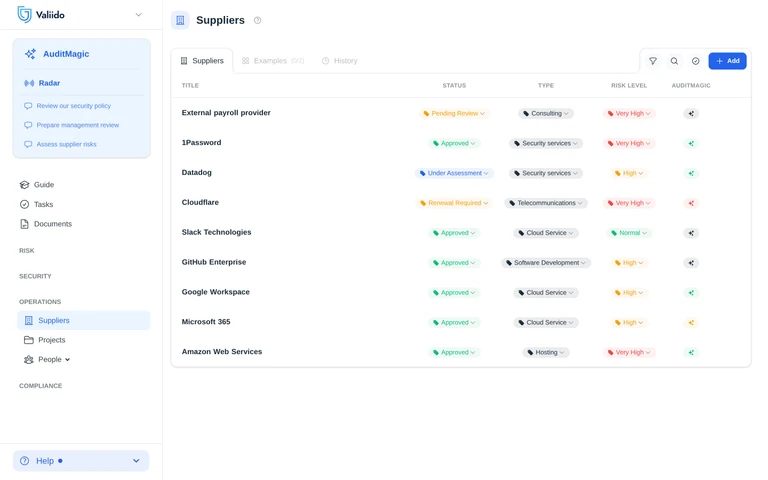Change Cloudflare Telecommunications type
Screen dimensions: 768x480
[x=546, y=203]
